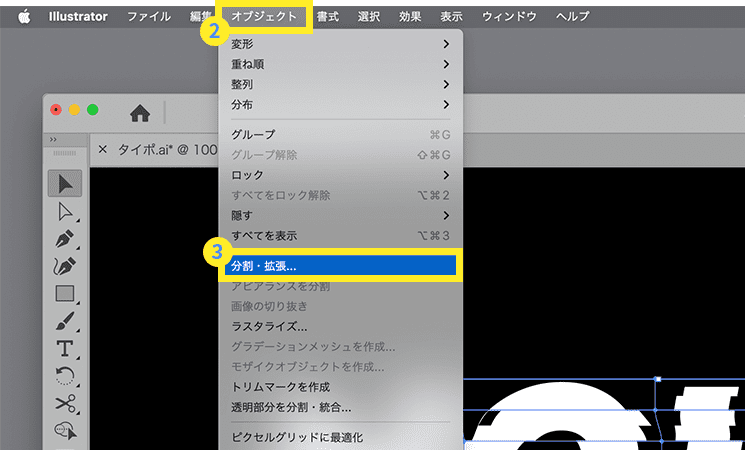Select the Scissors tool
The height and width of the screenshot is (450, 745).
(65, 403)
